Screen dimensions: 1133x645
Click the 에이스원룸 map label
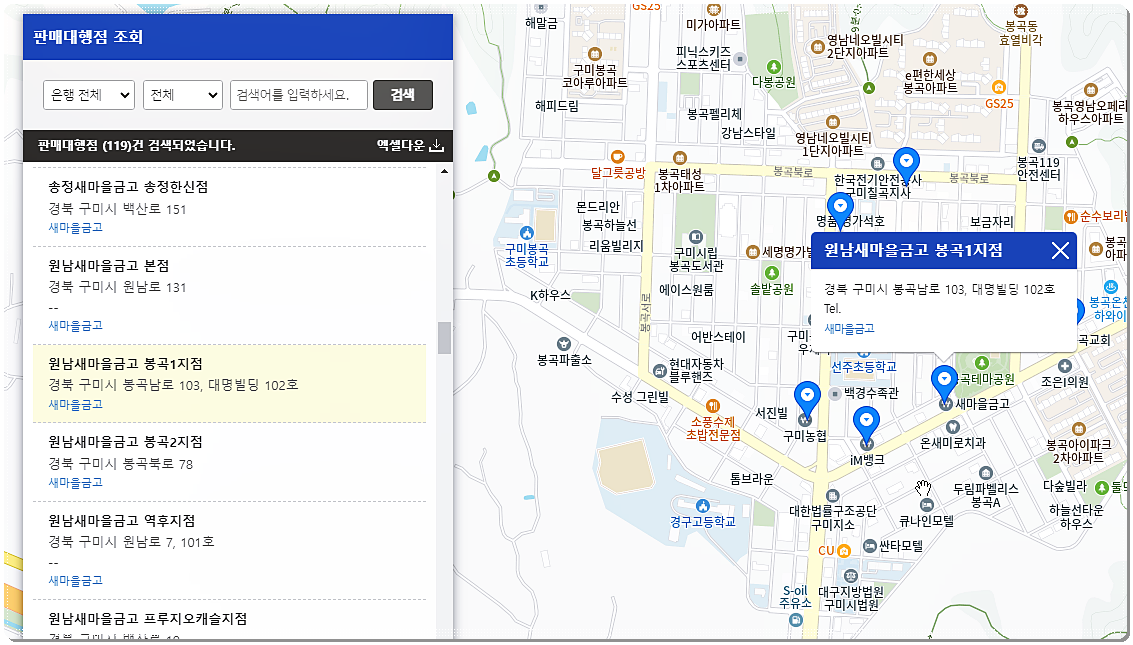pos(686,290)
